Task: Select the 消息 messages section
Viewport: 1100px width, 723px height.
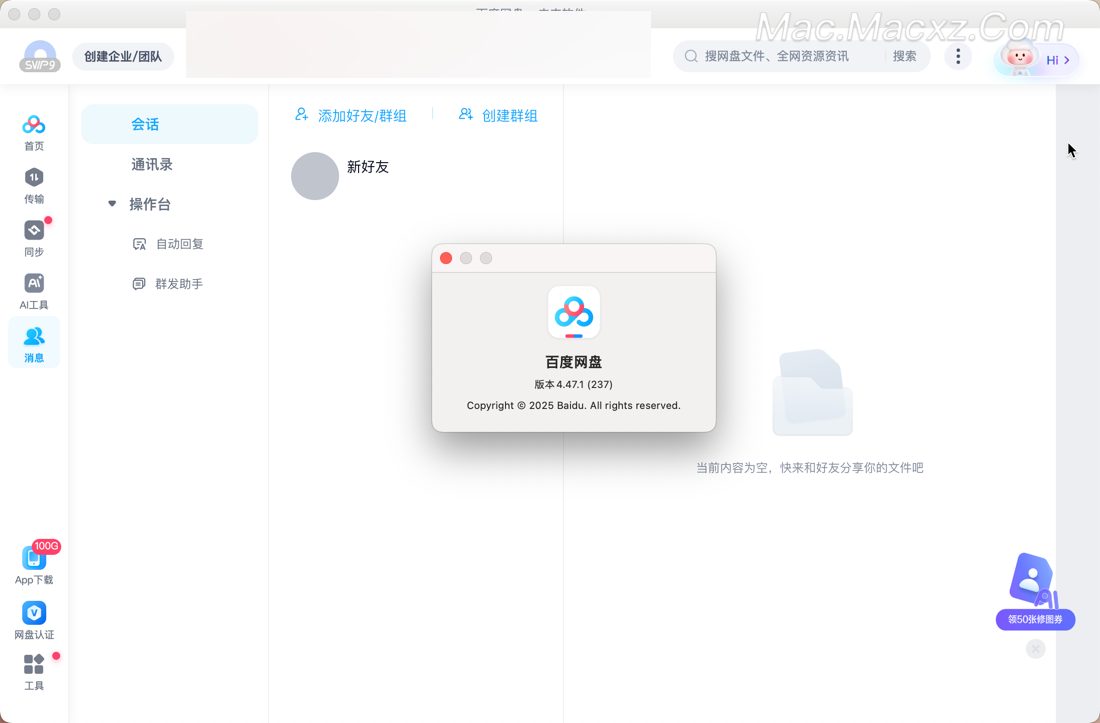Action: [x=34, y=344]
